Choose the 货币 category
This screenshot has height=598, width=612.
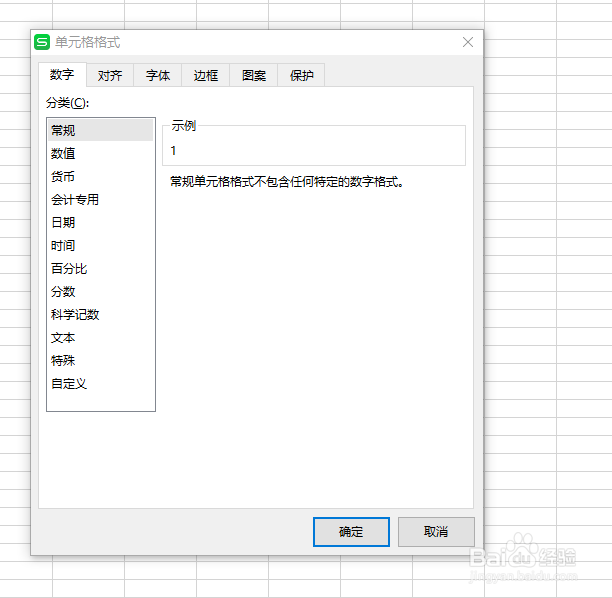point(101,176)
